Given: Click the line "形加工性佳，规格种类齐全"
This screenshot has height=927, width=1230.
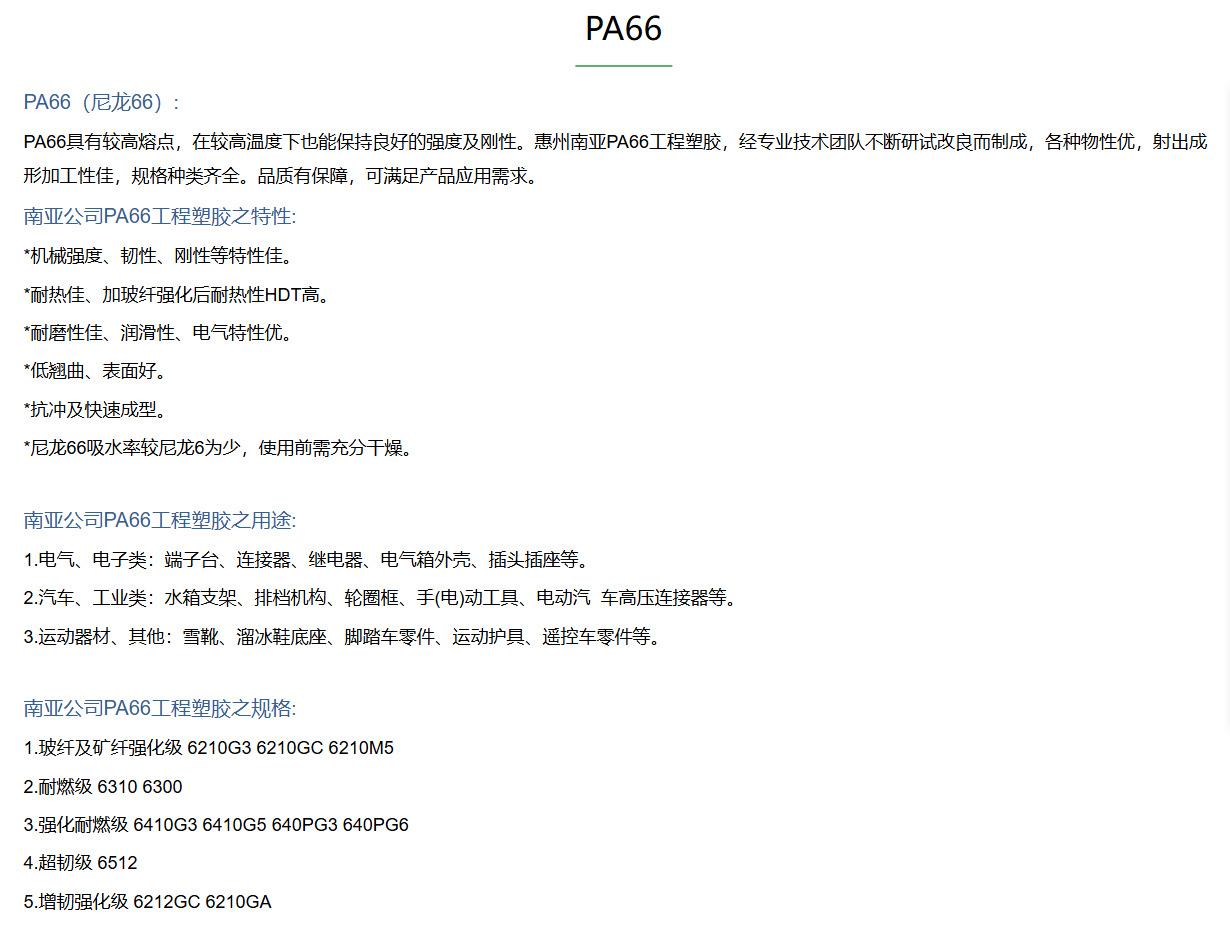Looking at the screenshot, I should click(283, 176).
